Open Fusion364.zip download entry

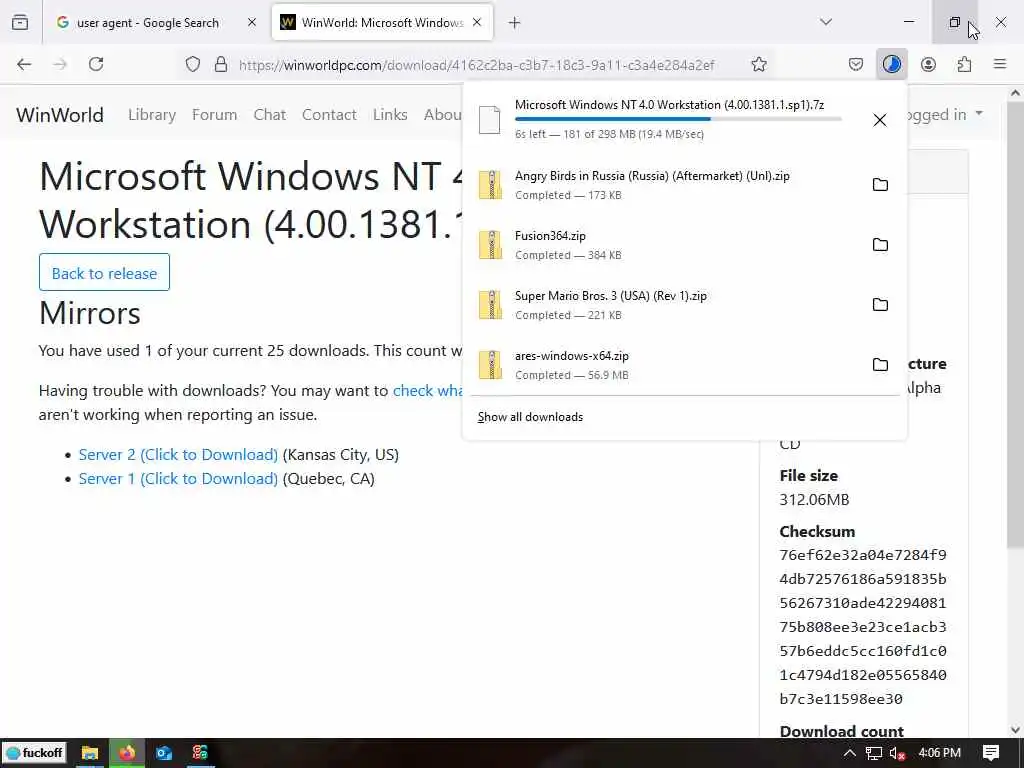662,245
